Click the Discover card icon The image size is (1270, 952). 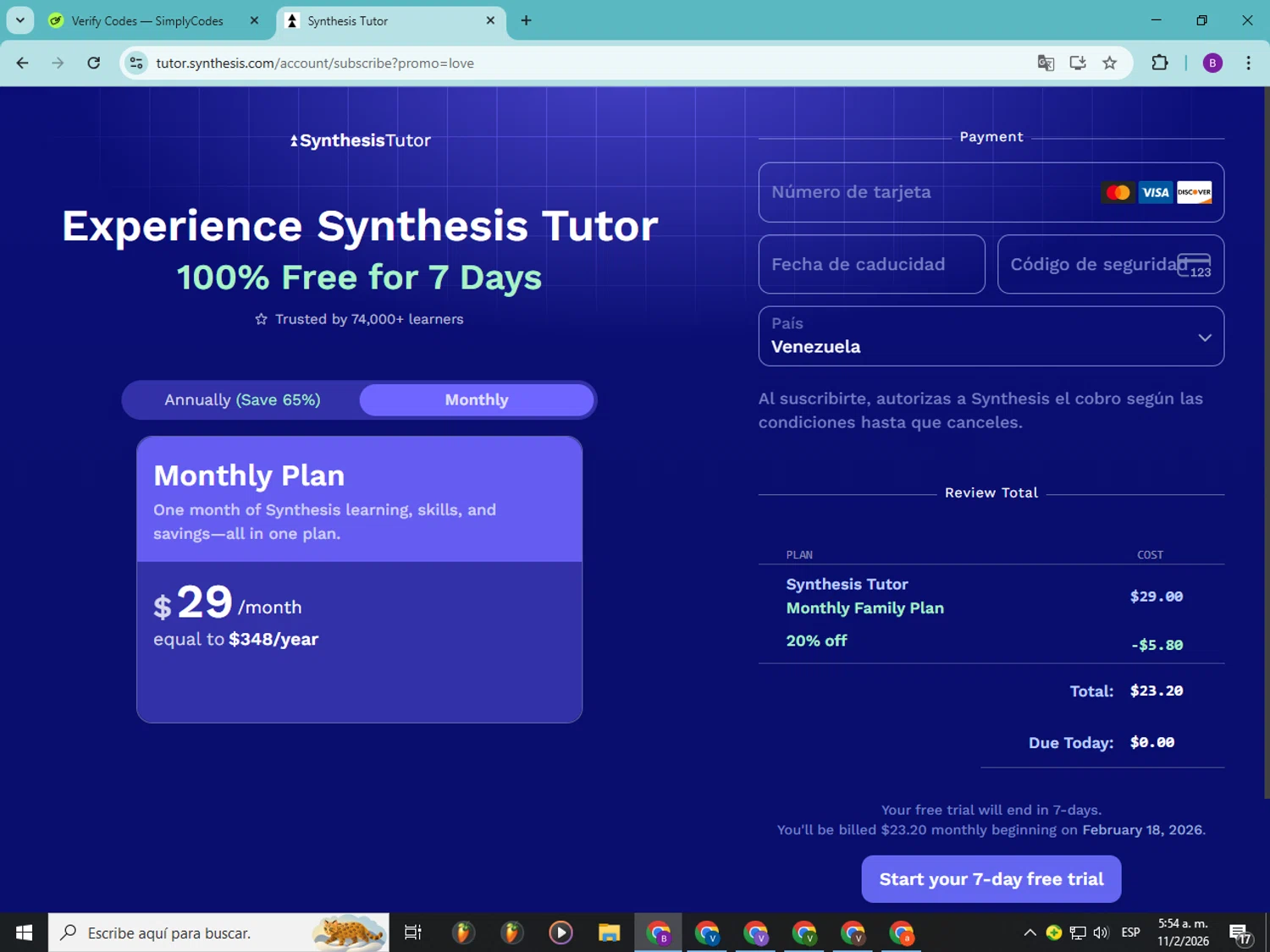[x=1194, y=192]
